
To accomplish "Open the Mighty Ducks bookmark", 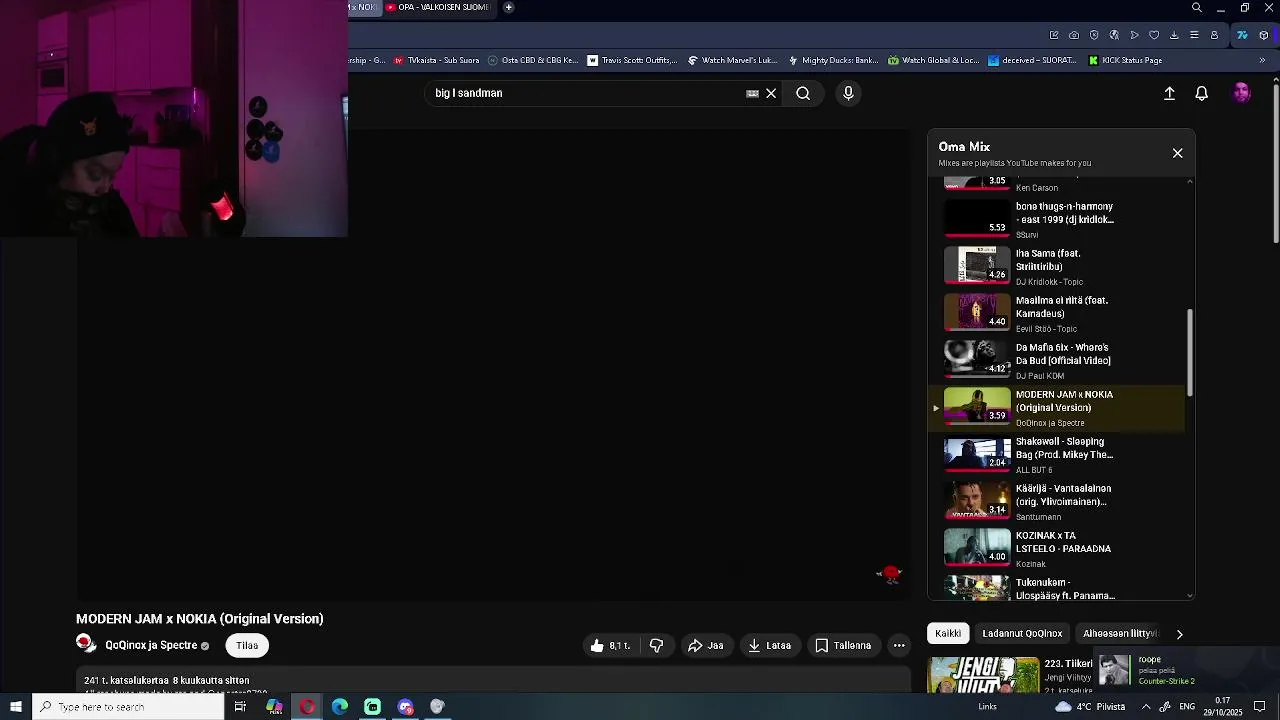I will click(833, 60).
